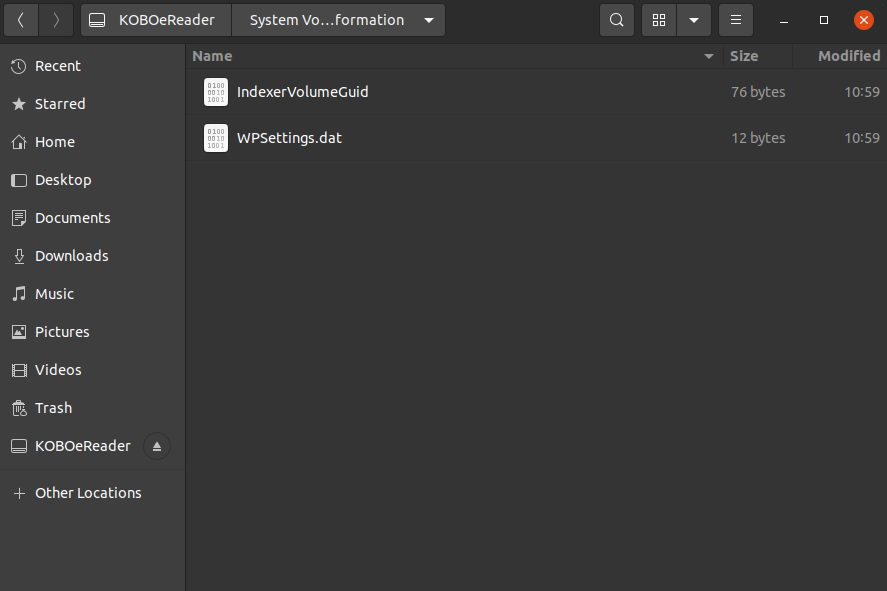Viewport: 887px width, 591px height.
Task: Toggle the grid view icon
Action: click(x=659, y=20)
